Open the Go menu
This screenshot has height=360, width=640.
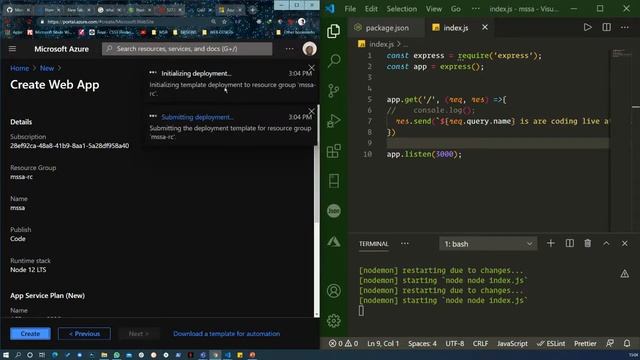click(456, 9)
